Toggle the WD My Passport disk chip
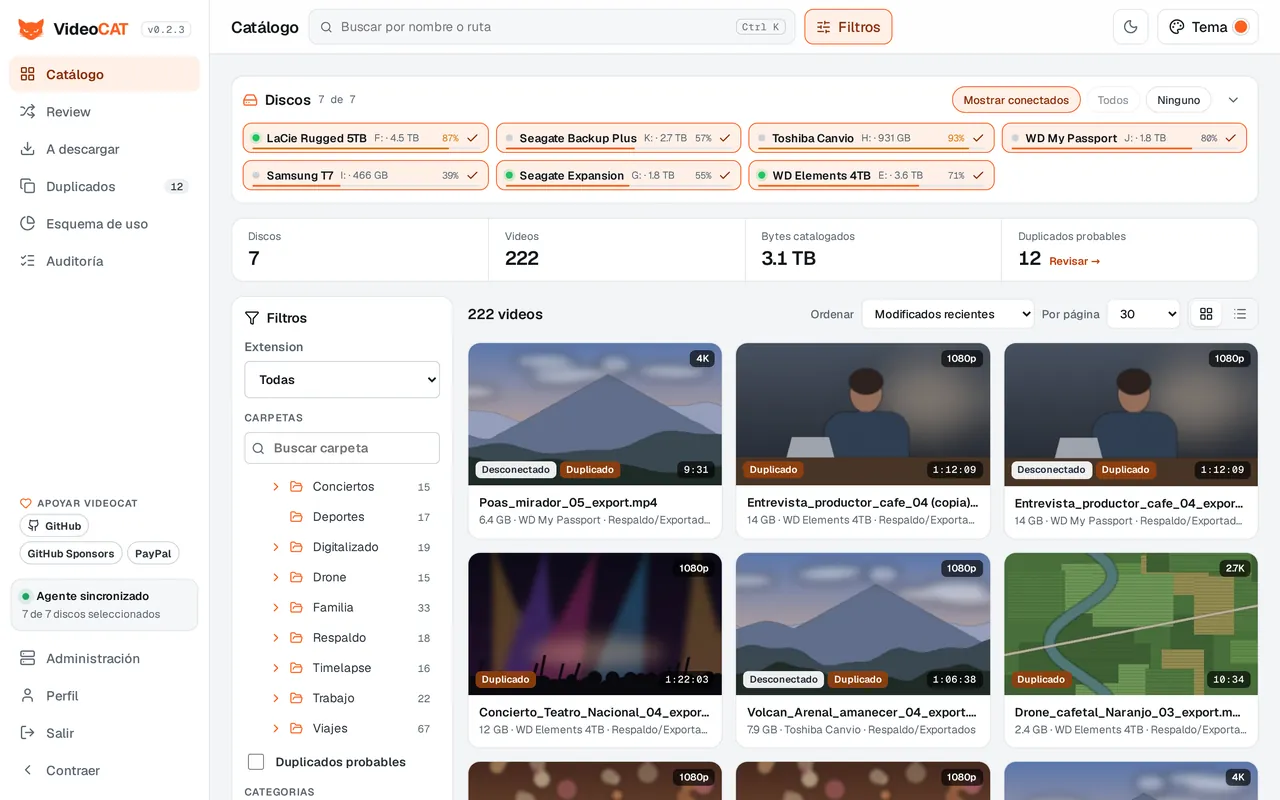This screenshot has width=1280, height=800. (1125, 138)
